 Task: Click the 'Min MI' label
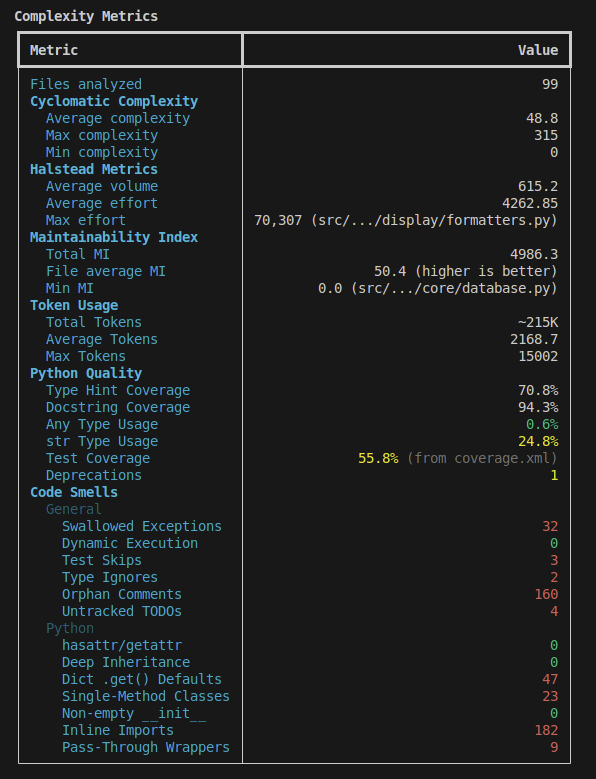(70, 288)
